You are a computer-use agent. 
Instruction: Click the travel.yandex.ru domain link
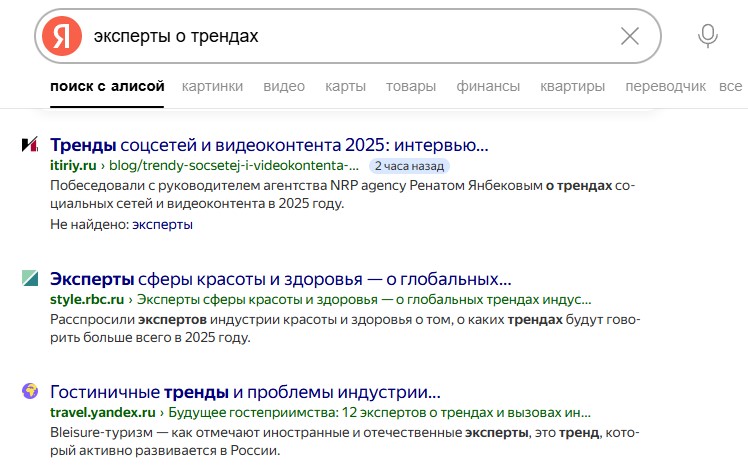(103, 413)
